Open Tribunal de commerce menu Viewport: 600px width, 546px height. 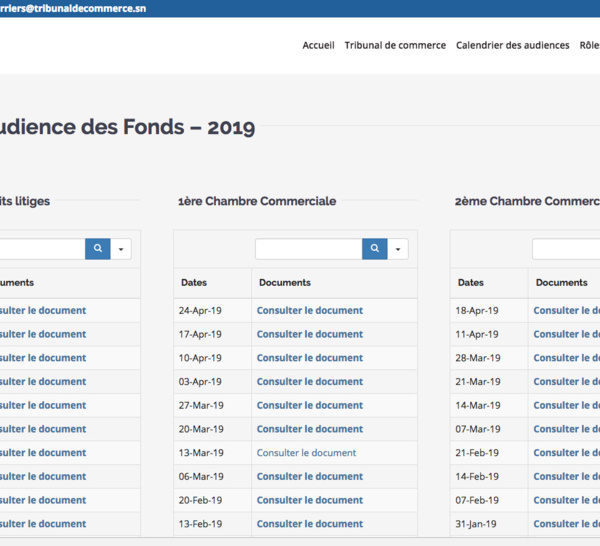pyautogui.click(x=395, y=45)
